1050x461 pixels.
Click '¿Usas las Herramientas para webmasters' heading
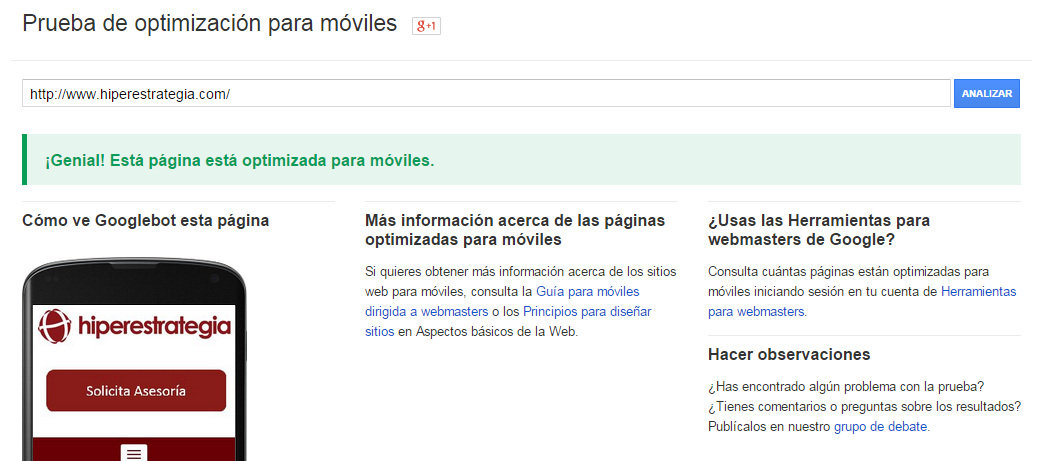[x=819, y=230]
